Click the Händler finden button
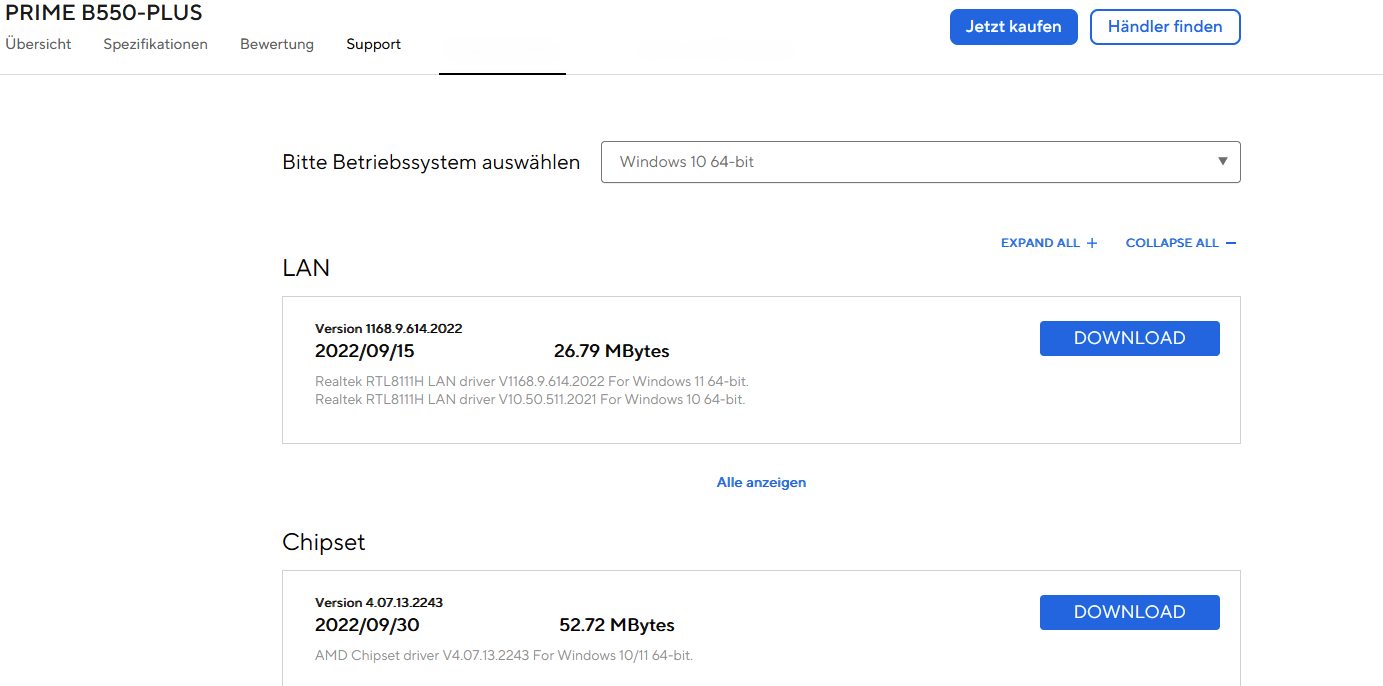This screenshot has width=1383, height=686. point(1165,27)
